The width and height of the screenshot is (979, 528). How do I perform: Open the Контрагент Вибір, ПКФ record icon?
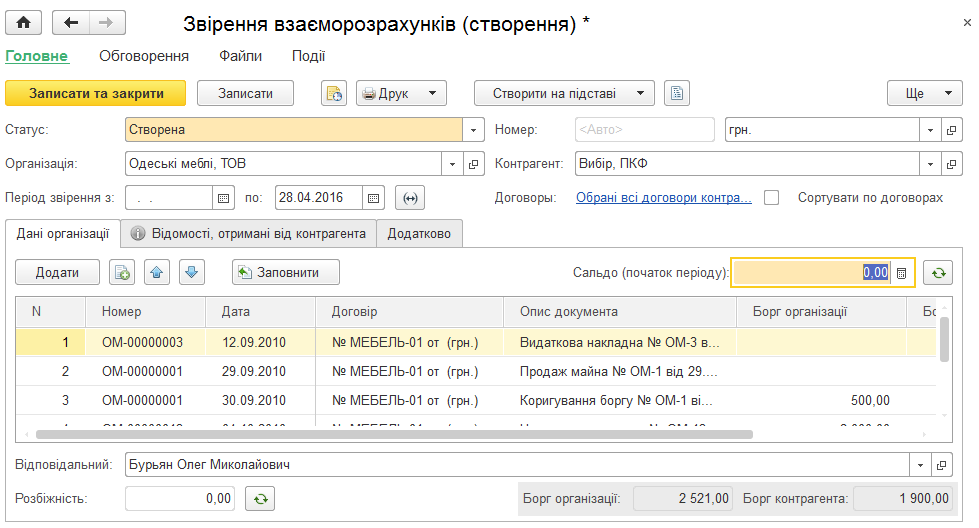[x=951, y=164]
